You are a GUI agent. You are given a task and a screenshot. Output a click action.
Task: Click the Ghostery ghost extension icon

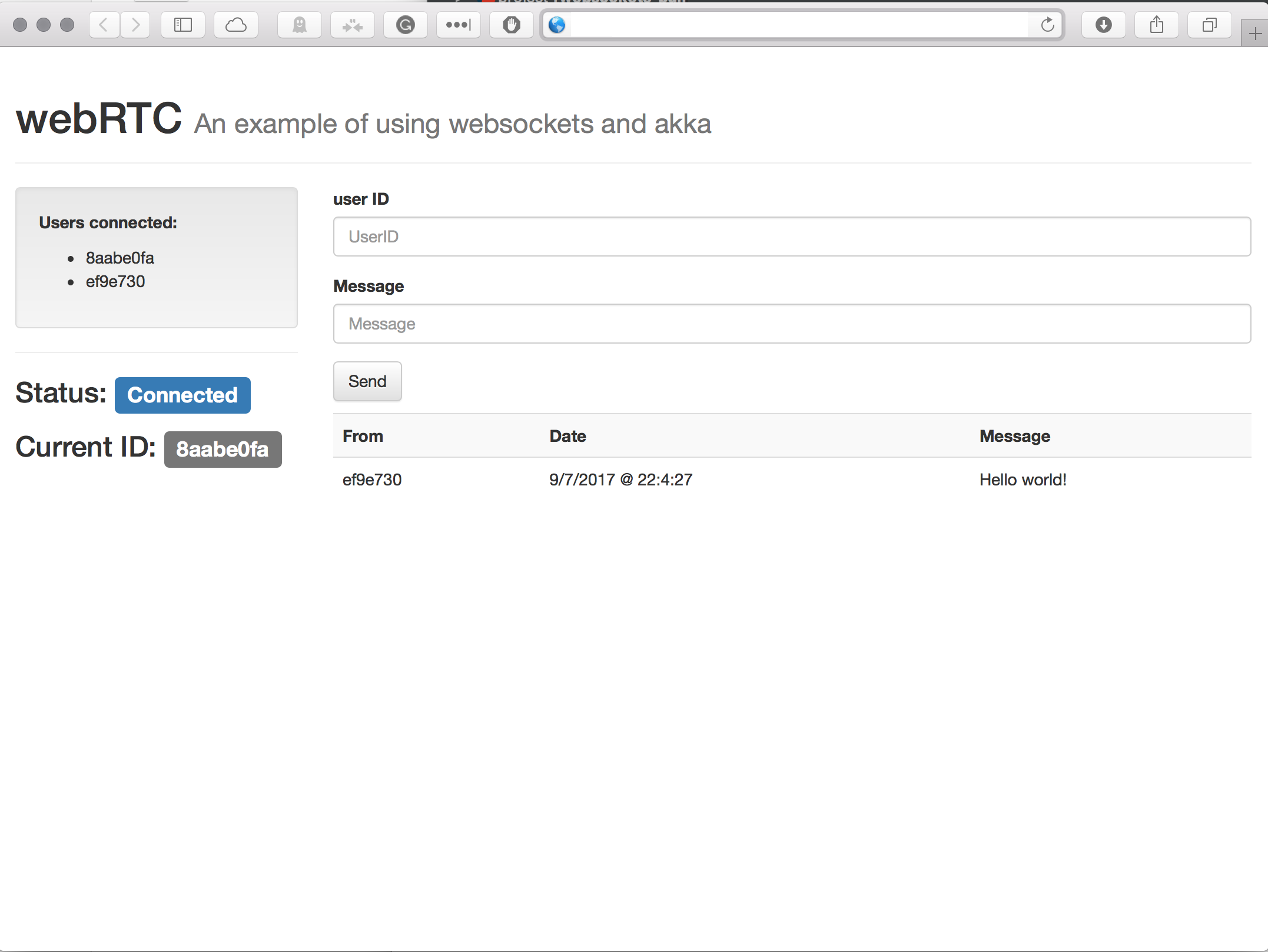[300, 25]
